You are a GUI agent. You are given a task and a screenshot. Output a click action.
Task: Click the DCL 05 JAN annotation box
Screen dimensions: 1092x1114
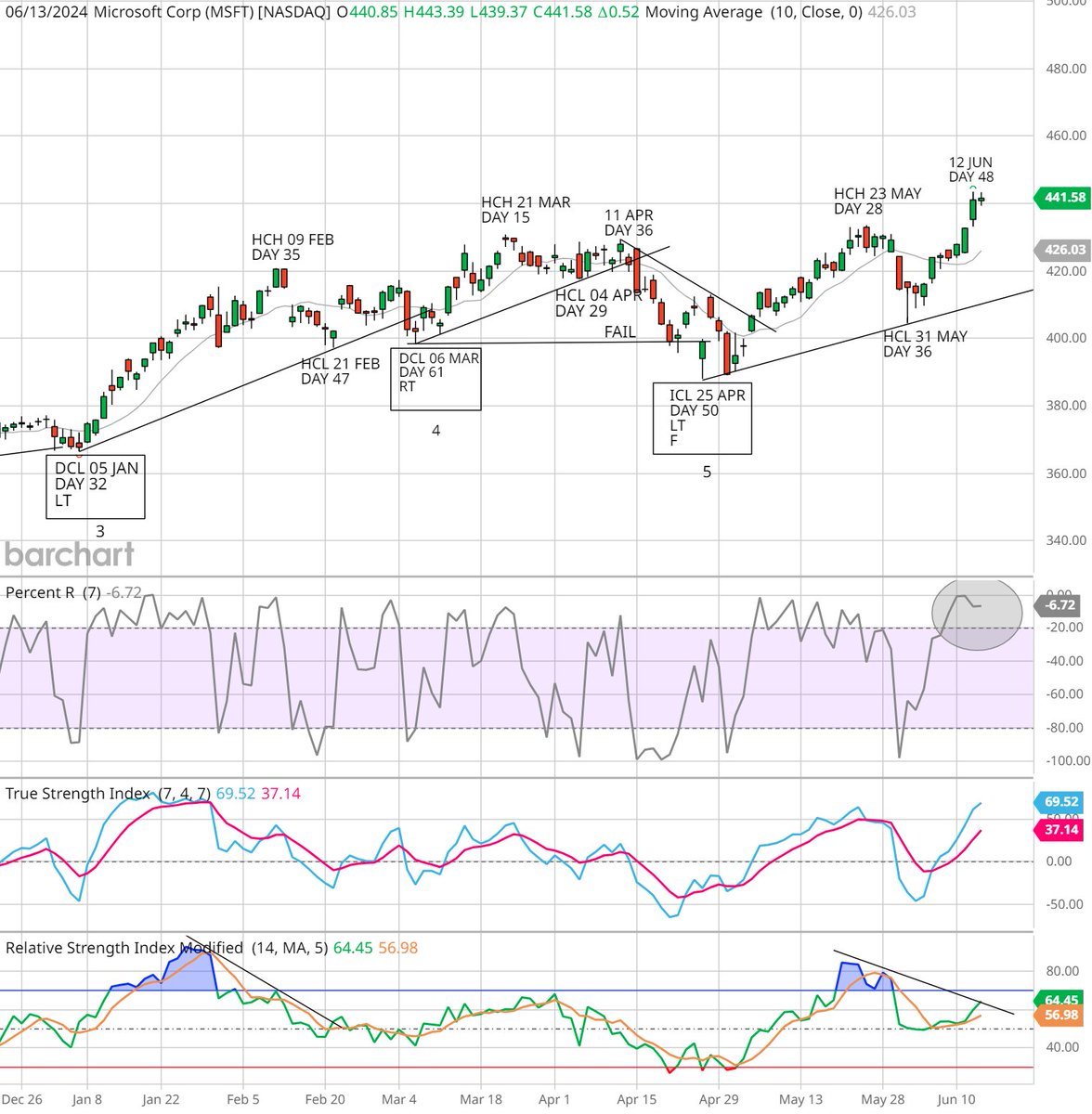[96, 486]
